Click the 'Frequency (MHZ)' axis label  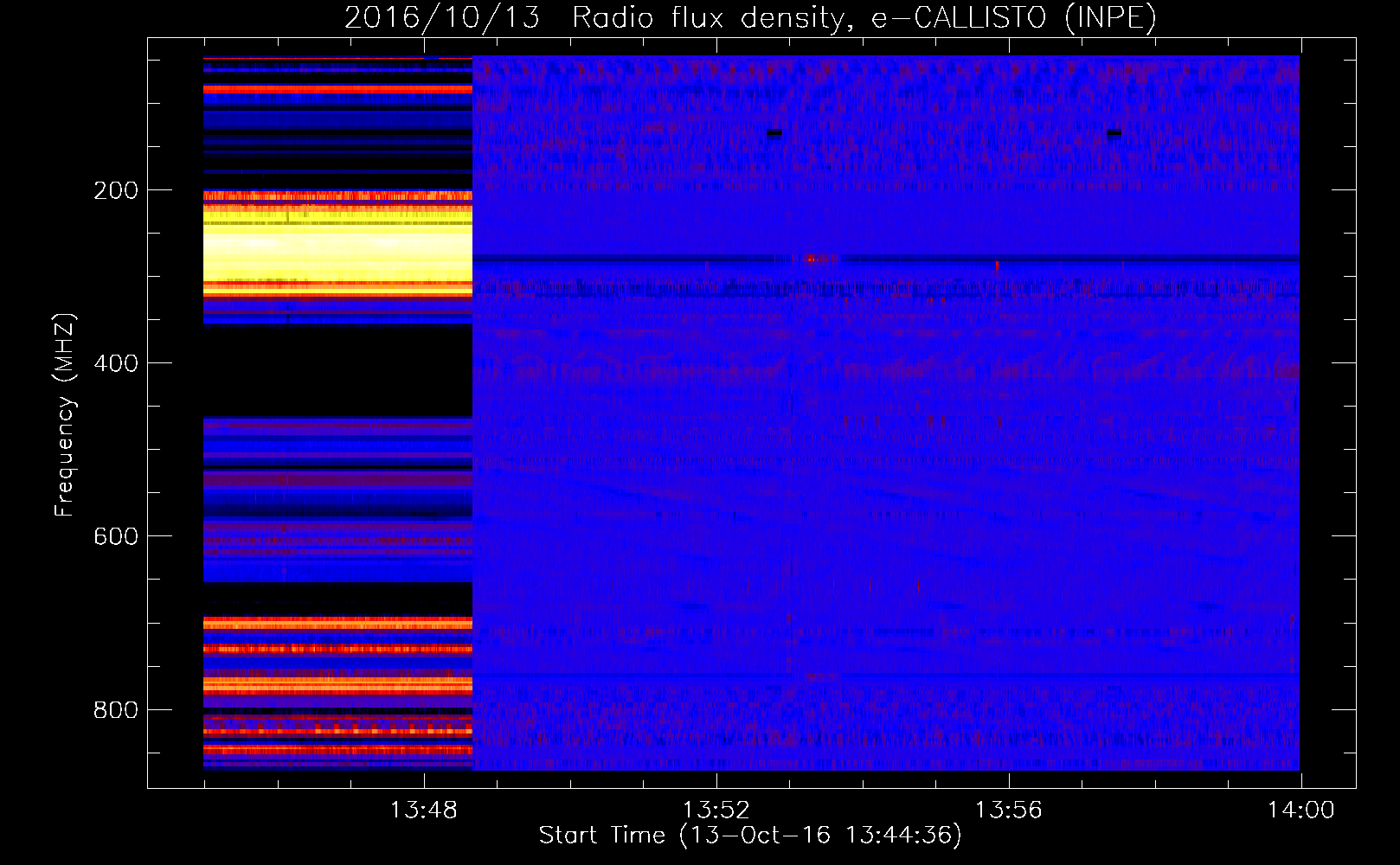pos(65,415)
